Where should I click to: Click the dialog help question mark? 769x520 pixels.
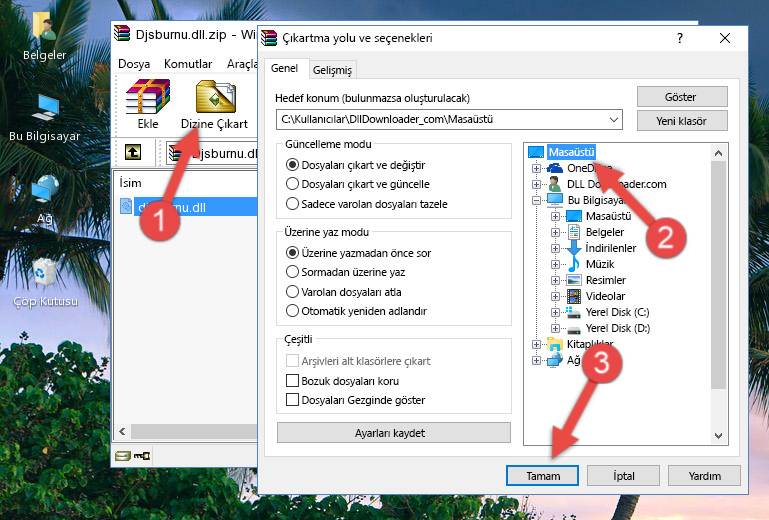[x=680, y=38]
